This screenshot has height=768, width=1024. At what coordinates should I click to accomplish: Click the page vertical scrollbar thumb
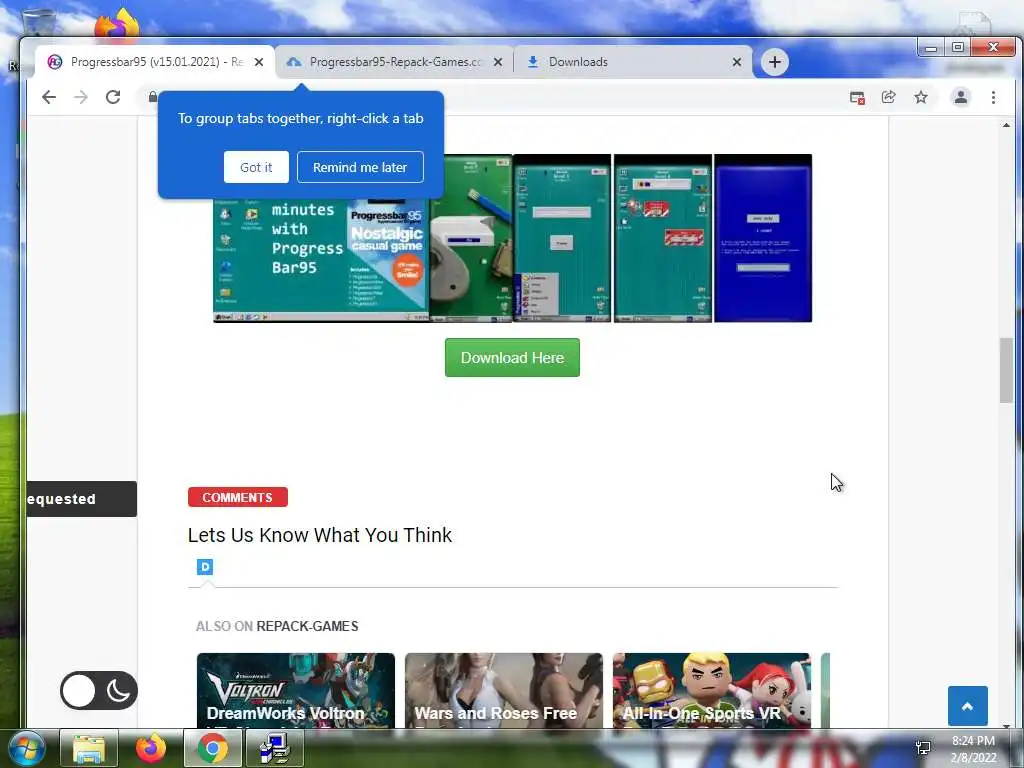(x=1006, y=370)
